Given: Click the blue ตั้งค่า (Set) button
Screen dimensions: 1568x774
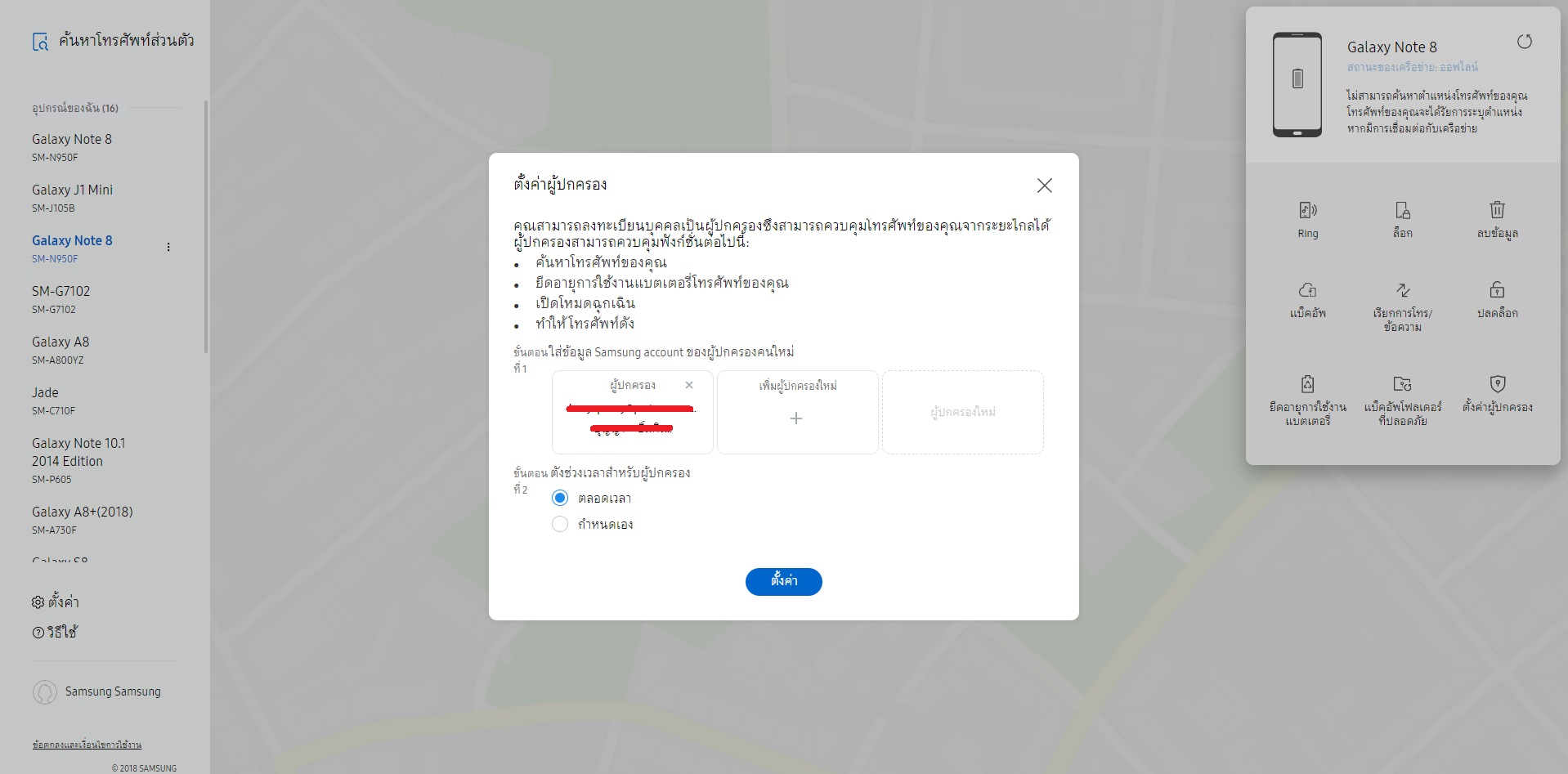Looking at the screenshot, I should click(x=783, y=581).
